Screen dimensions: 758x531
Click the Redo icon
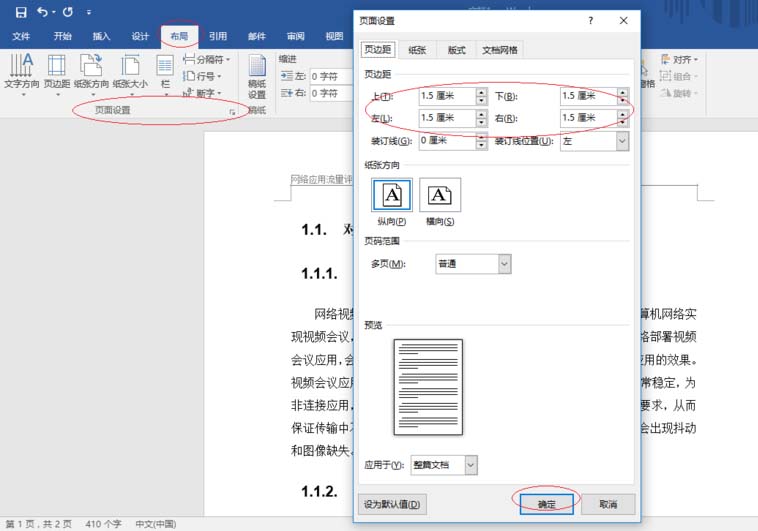click(x=68, y=12)
